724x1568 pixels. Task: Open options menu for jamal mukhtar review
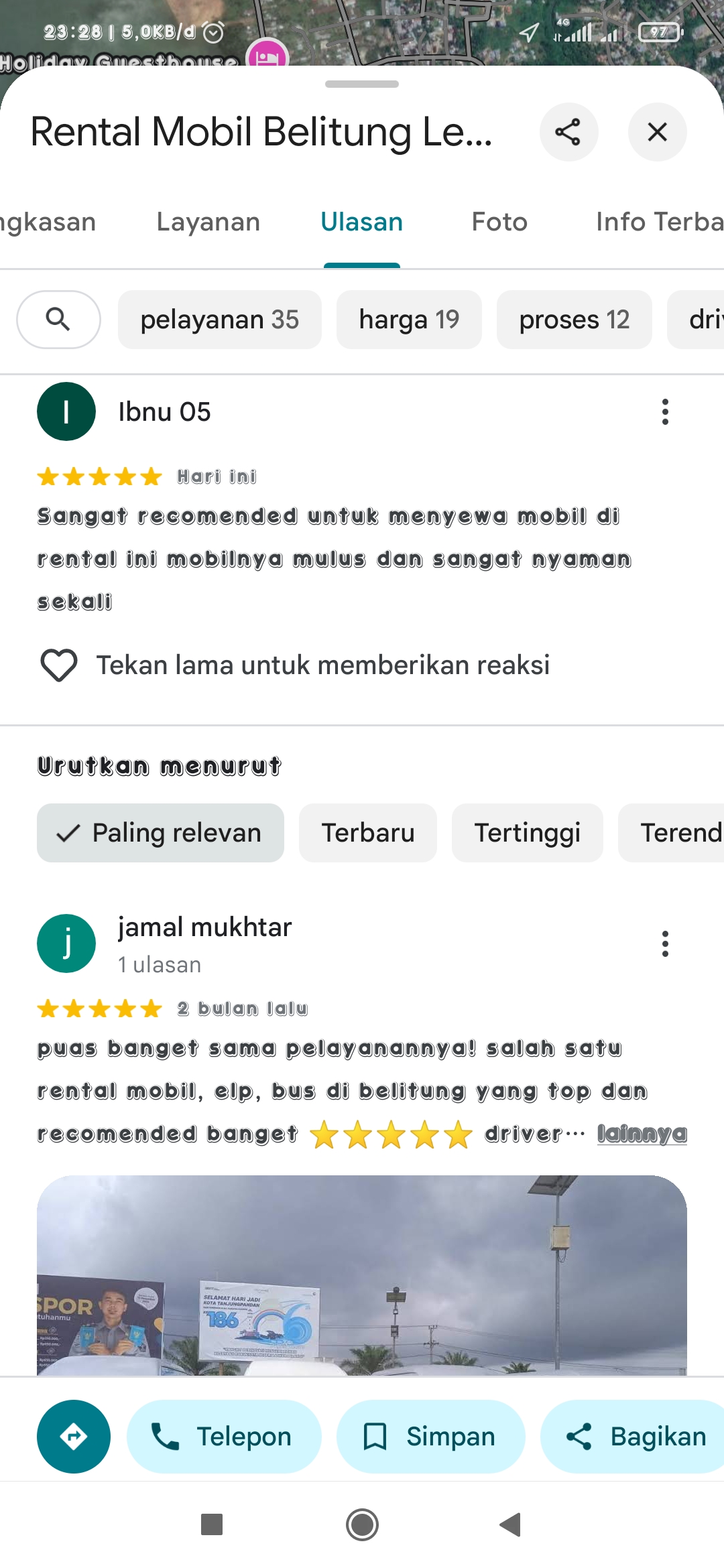coord(665,943)
